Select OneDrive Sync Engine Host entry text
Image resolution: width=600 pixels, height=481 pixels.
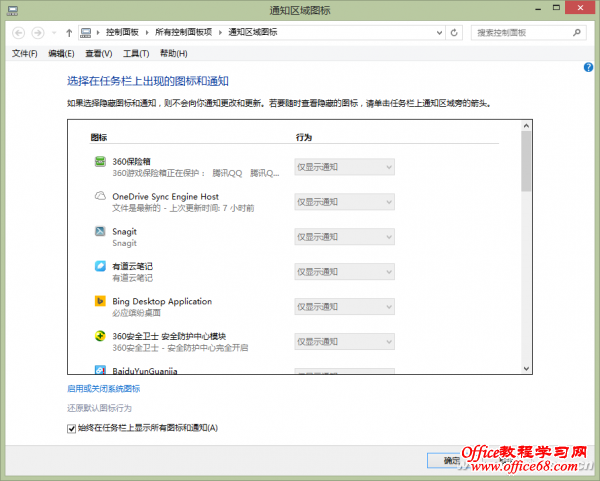click(165, 197)
